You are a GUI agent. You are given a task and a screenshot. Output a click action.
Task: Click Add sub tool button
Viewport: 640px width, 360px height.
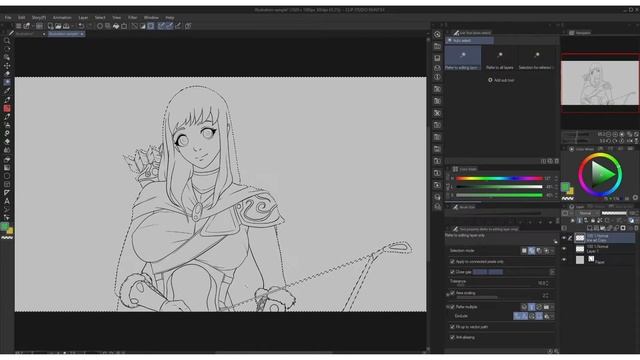501,80
